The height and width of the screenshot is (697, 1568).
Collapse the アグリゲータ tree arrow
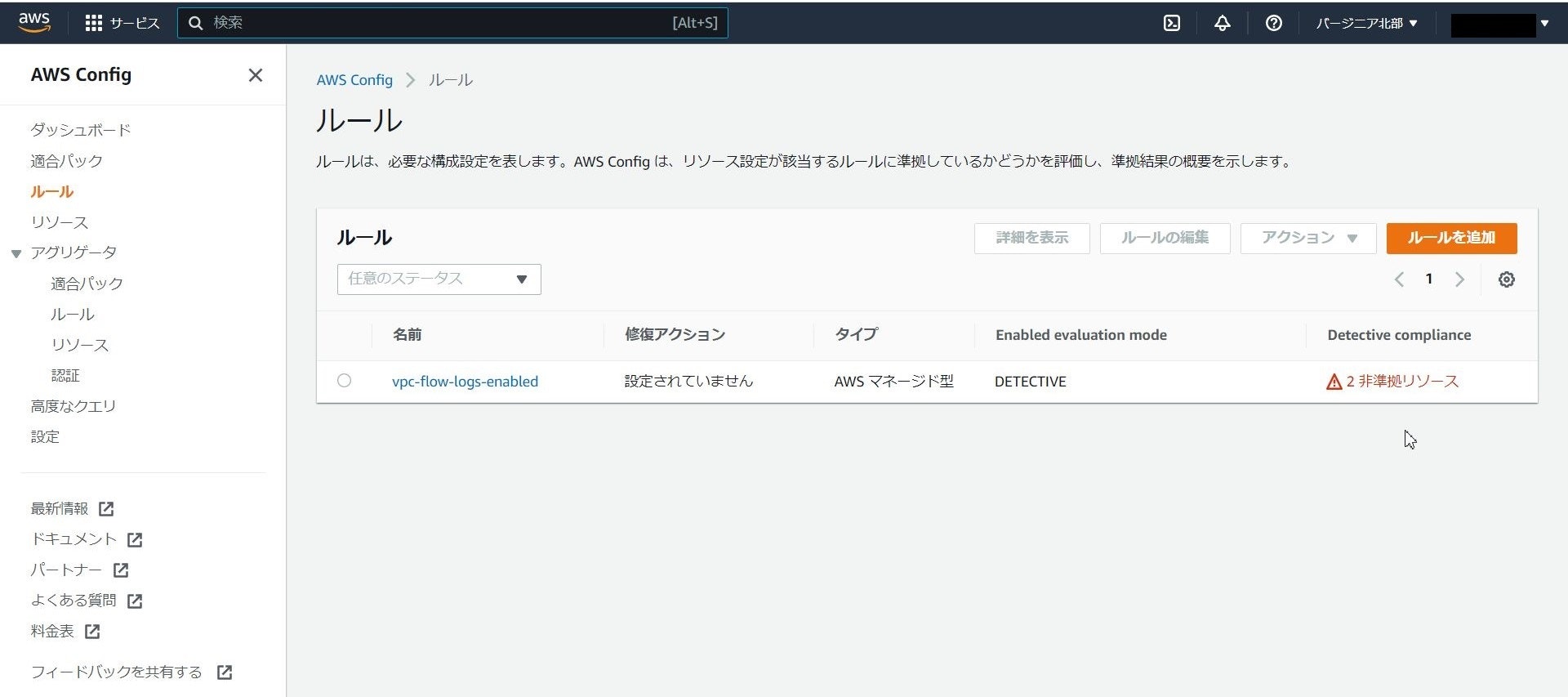16,253
